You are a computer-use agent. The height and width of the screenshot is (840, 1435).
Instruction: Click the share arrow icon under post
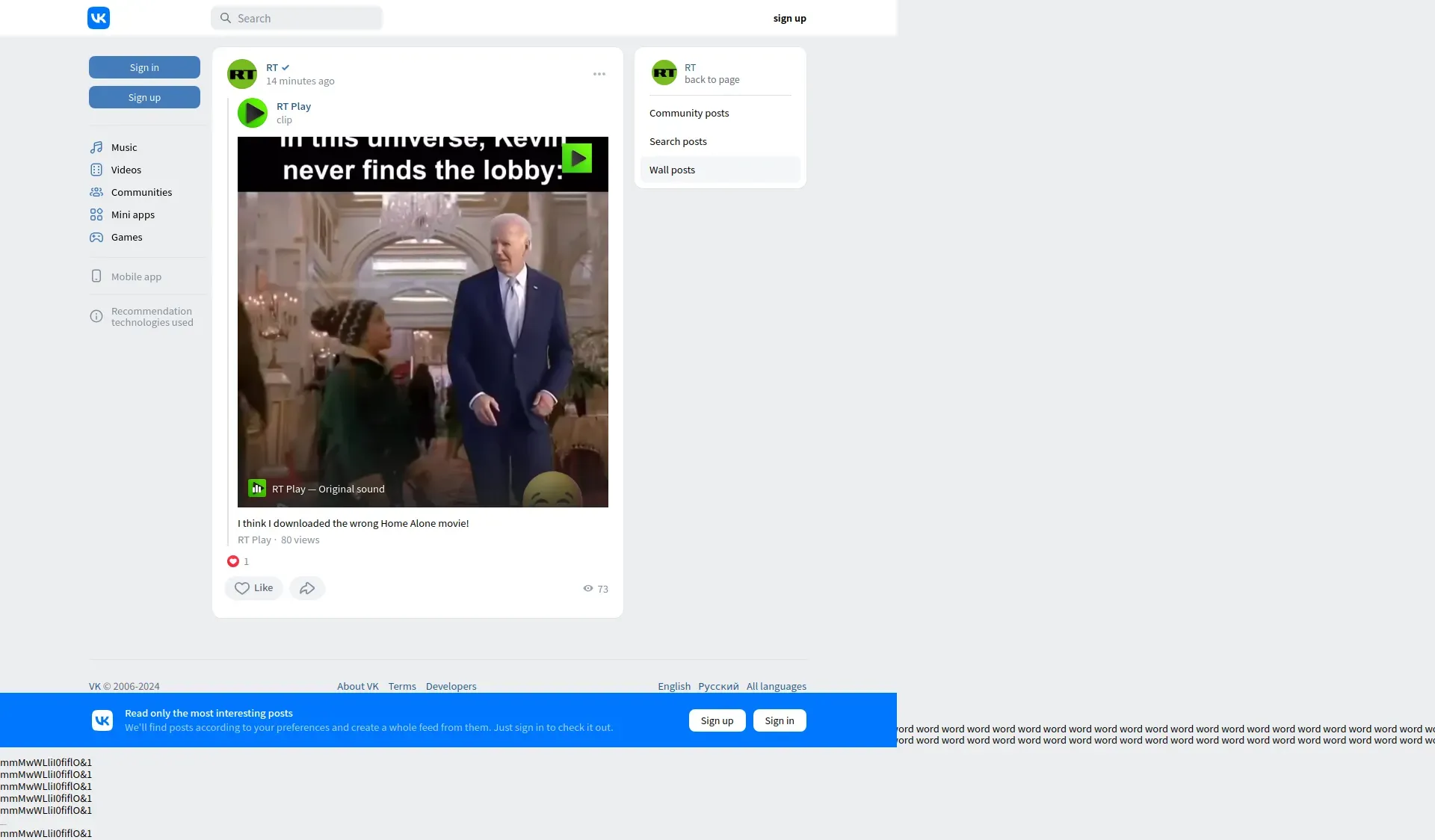pos(307,588)
